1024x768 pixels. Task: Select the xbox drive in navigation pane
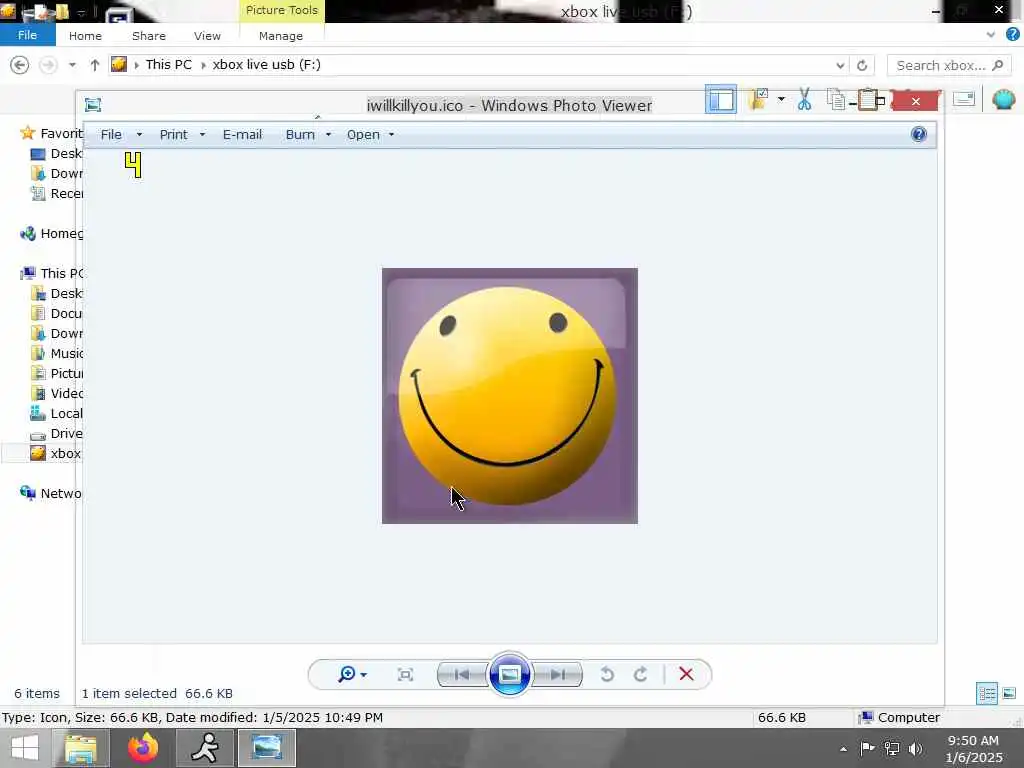tap(56, 453)
